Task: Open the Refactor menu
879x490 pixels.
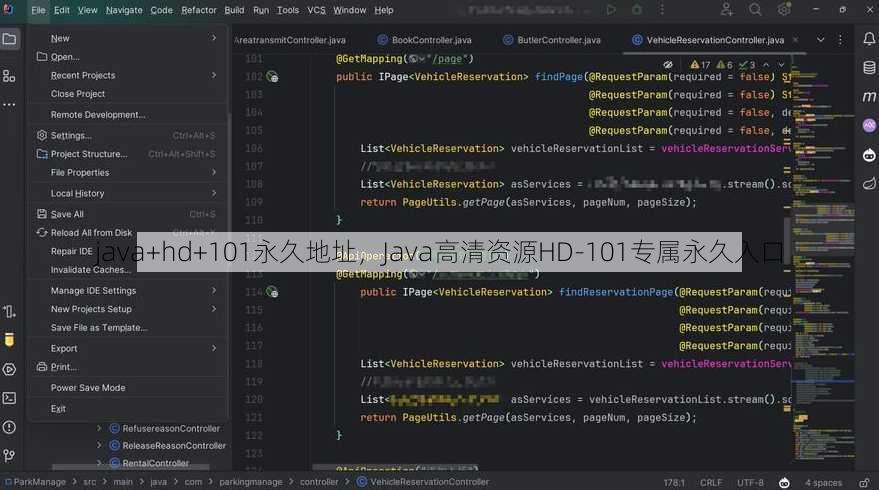Action: pos(198,10)
